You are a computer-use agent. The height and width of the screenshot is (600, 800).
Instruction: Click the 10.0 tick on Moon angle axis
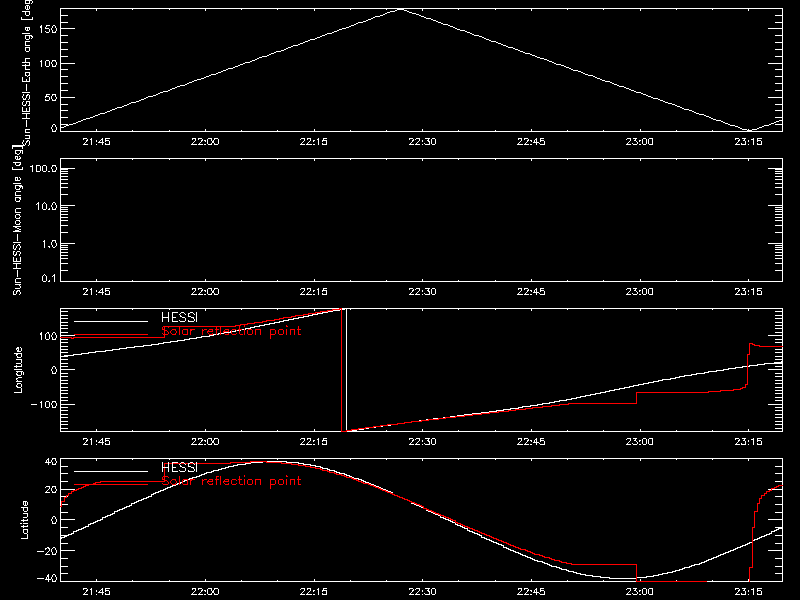(46, 207)
